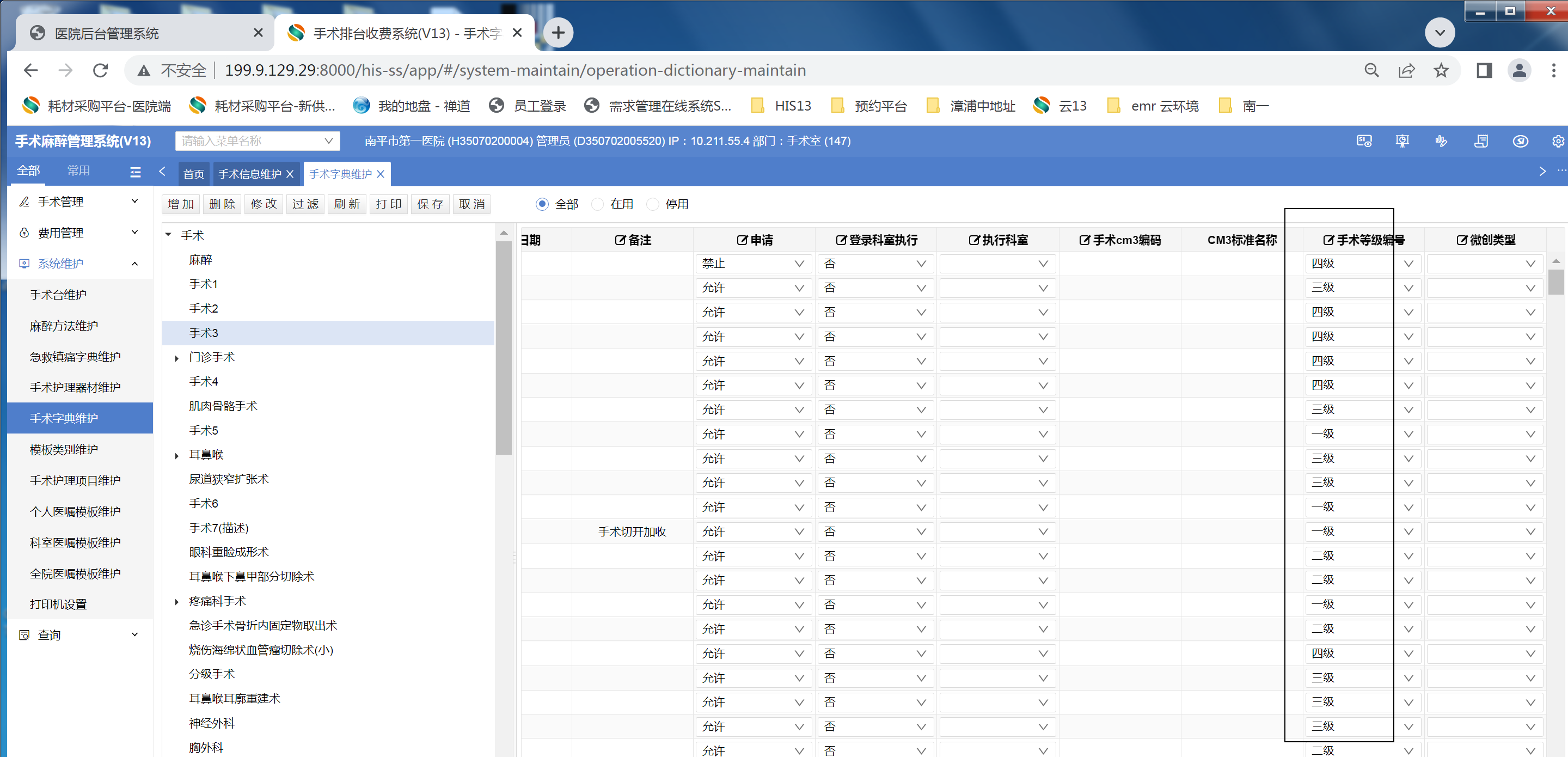The width and height of the screenshot is (1568, 757).
Task: Open the menu name search dropdown
Action: (257, 141)
